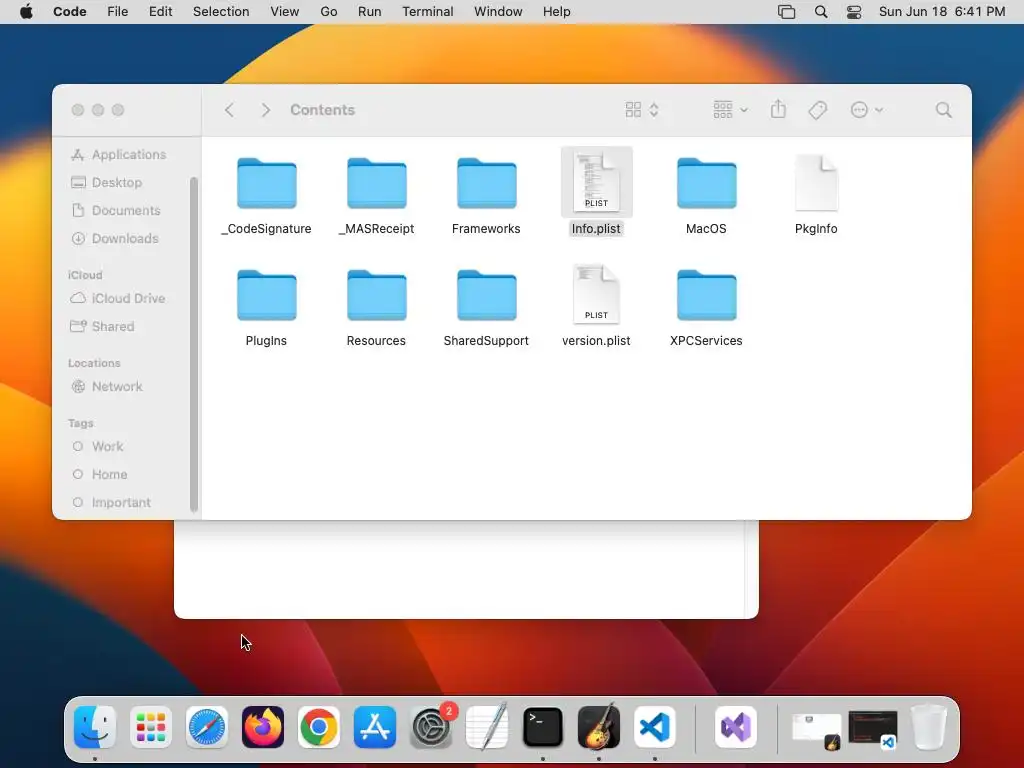Screen dimensions: 1024x768
Task: Open Visual Studio (purple) from Dock
Action: click(736, 727)
